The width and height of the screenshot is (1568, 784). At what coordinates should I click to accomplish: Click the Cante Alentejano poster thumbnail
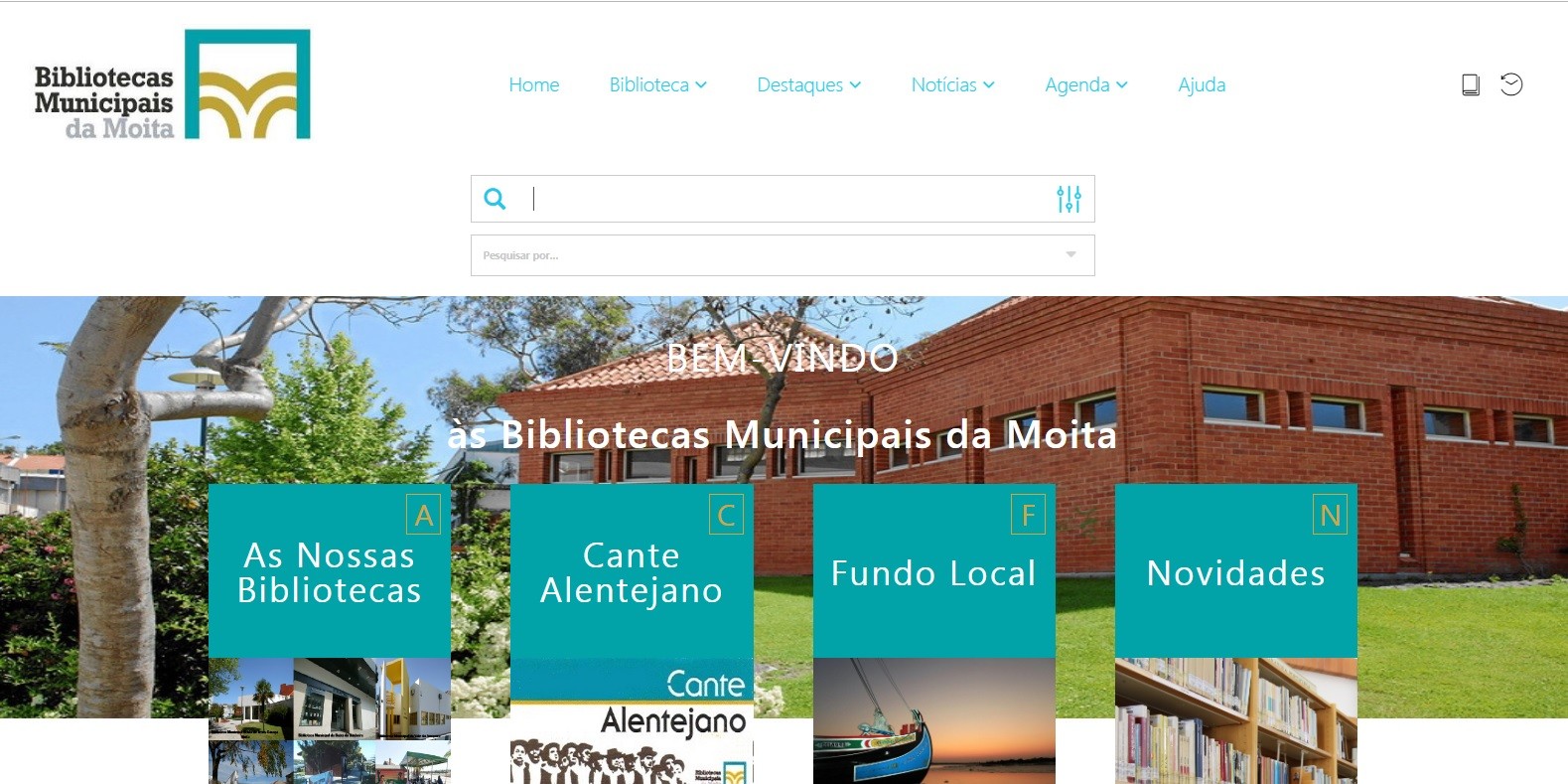[632, 720]
